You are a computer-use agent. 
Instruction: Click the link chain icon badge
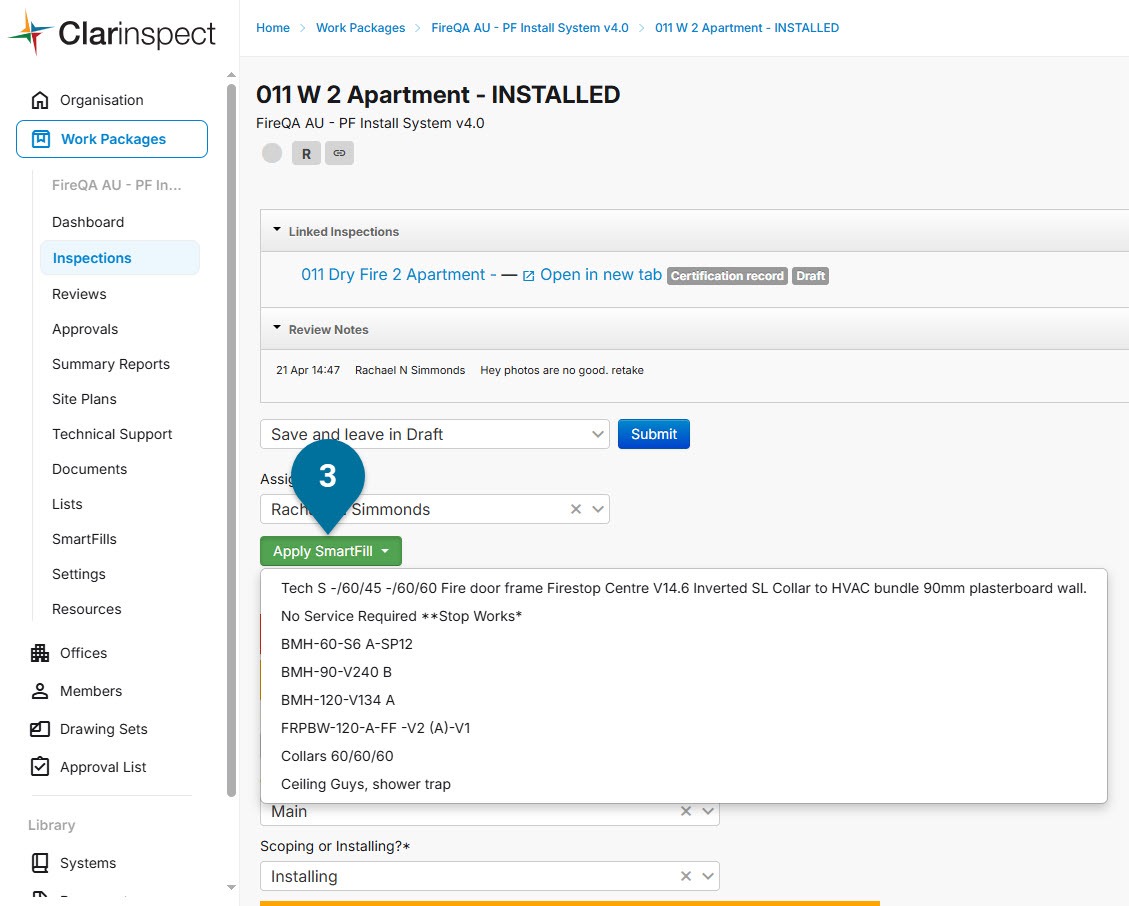(x=339, y=153)
